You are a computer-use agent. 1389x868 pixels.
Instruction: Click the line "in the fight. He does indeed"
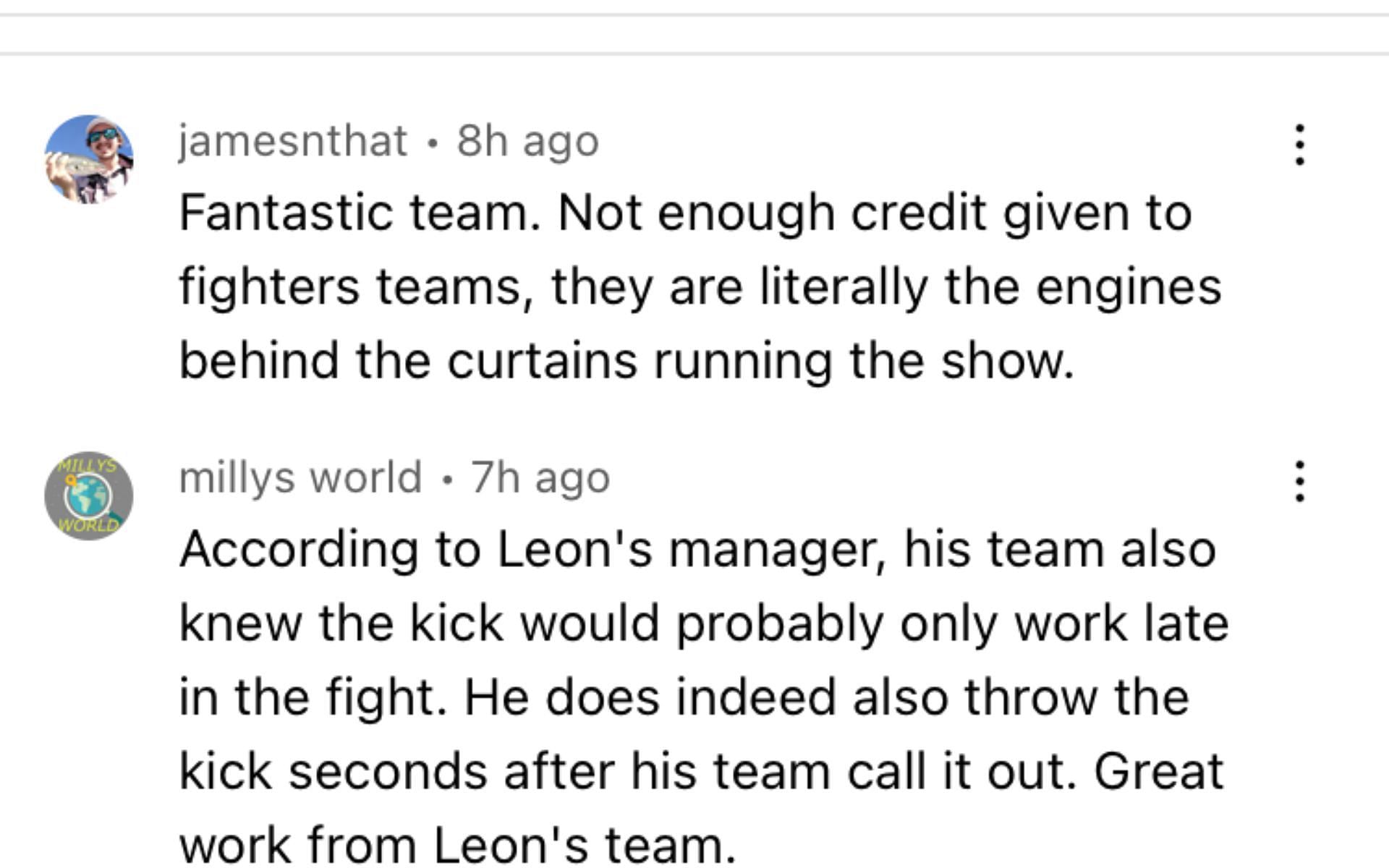684,697
